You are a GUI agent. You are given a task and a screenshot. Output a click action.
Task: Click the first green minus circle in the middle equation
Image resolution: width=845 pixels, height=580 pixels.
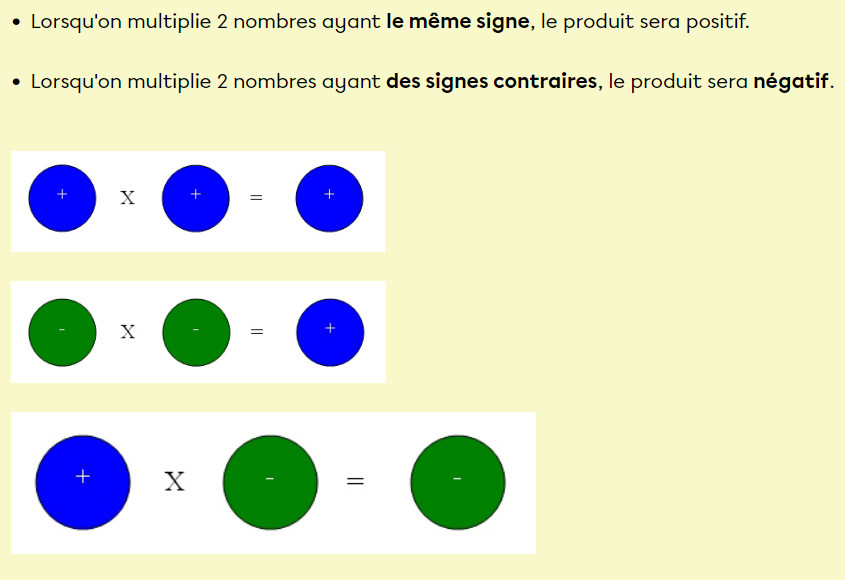62,332
